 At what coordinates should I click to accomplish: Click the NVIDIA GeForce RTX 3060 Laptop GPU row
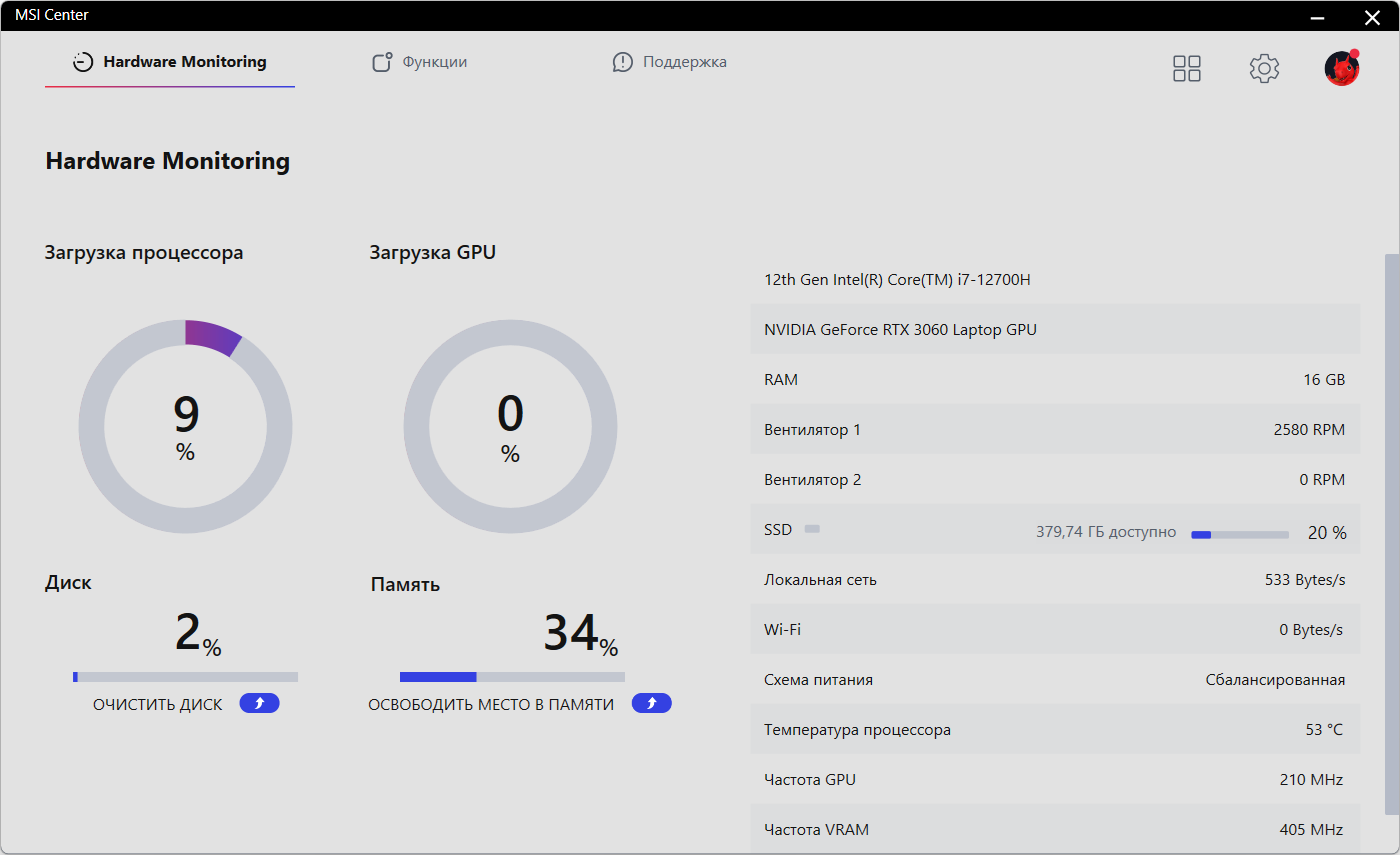[x=1055, y=329]
